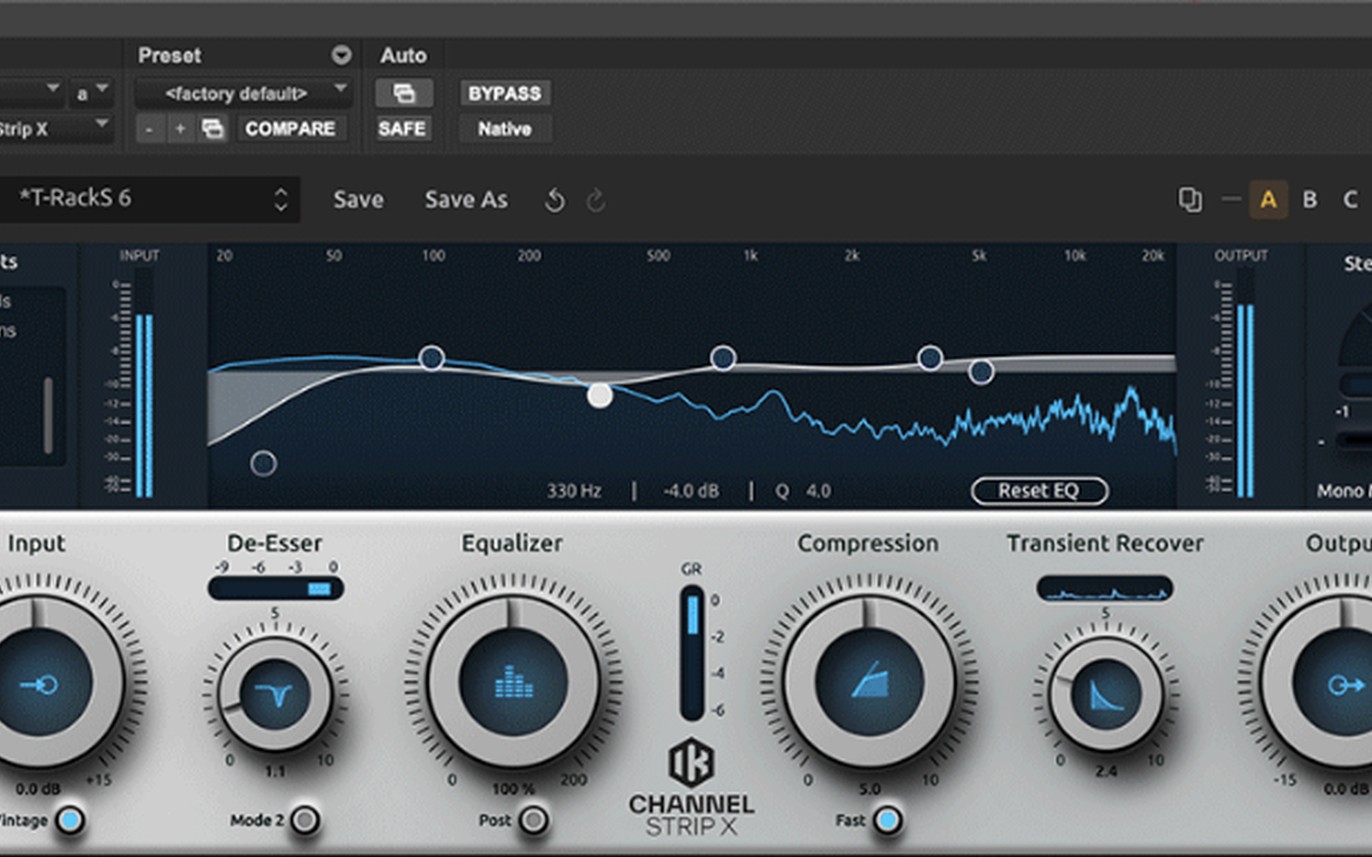Click the Equalizer 100 % value

[x=513, y=789]
